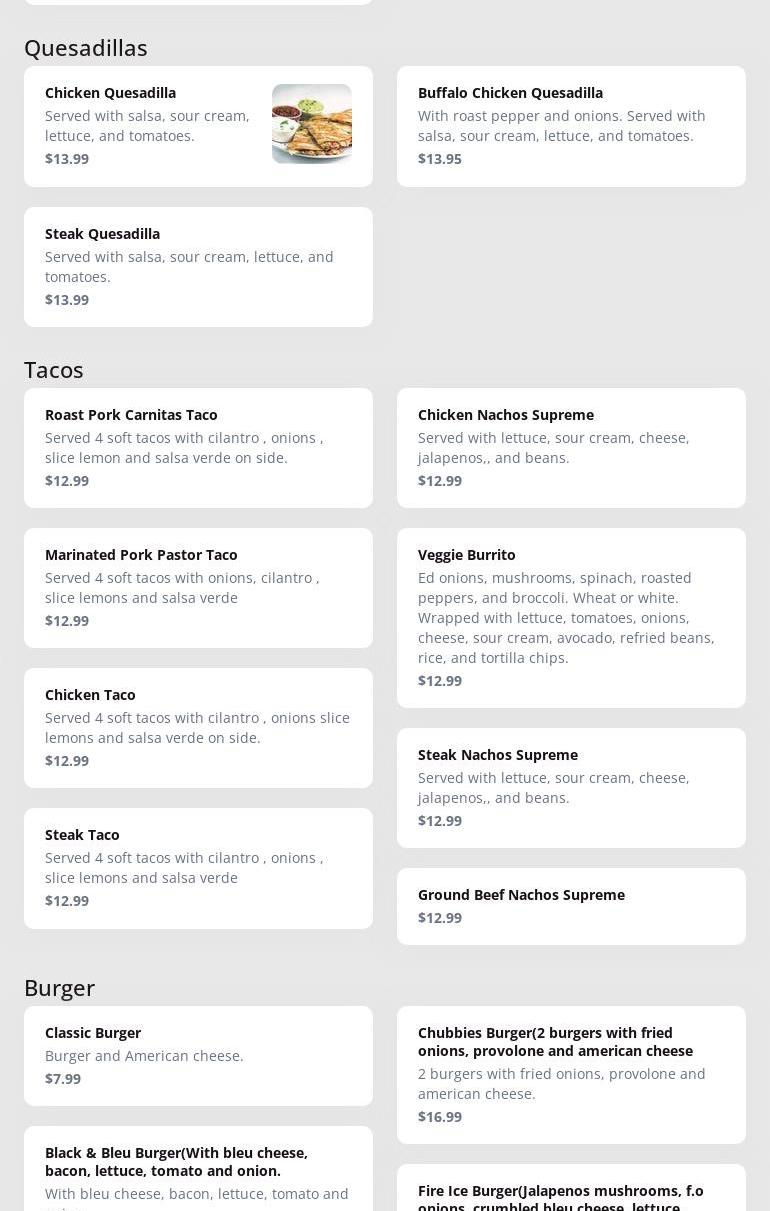This screenshot has height=1211, width=770.
Task: Choose Steak Nachos Supreme
Action: 571,788
